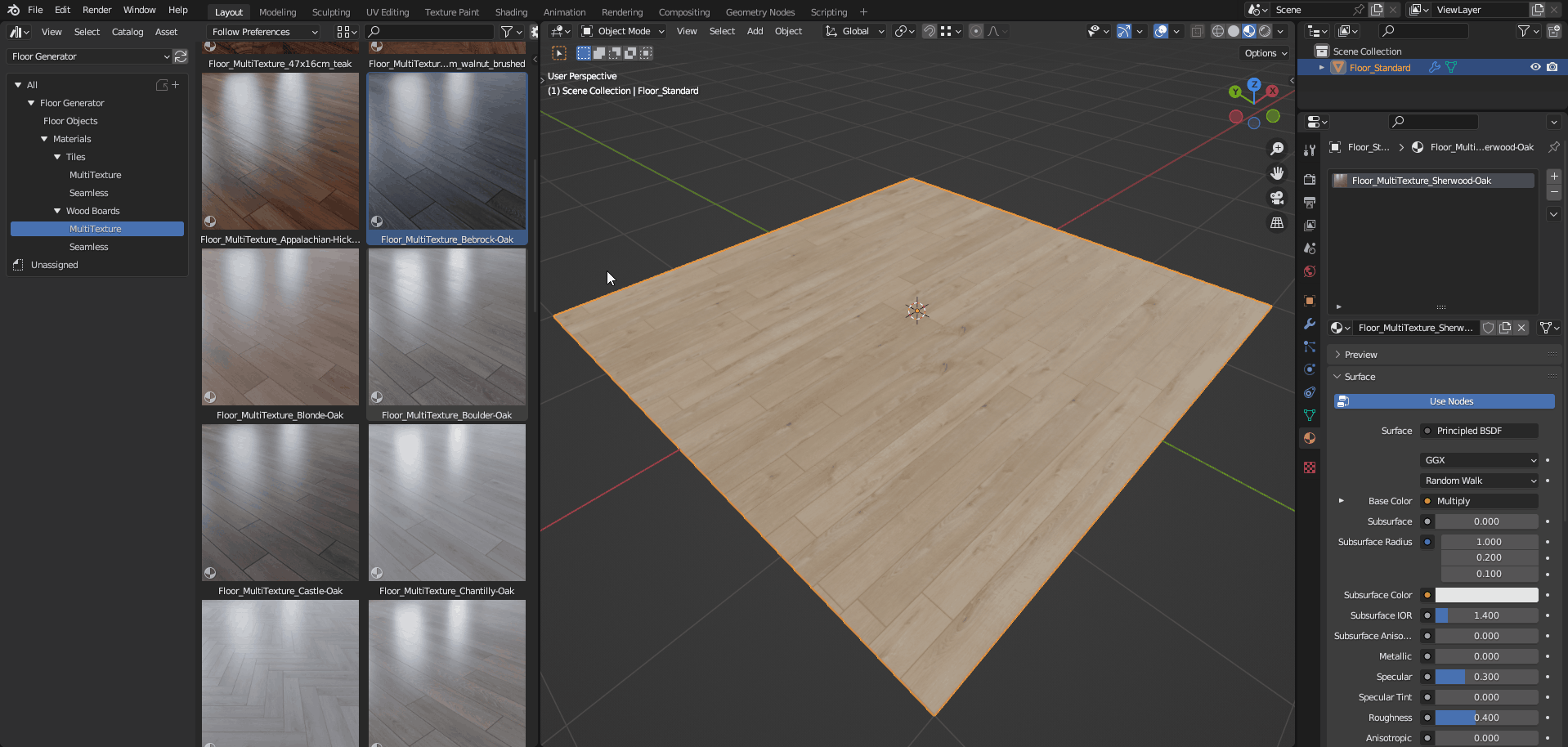Screen dimensions: 1568x747
Task: Click the zoom magnifier icon in viewport
Action: 1276,149
